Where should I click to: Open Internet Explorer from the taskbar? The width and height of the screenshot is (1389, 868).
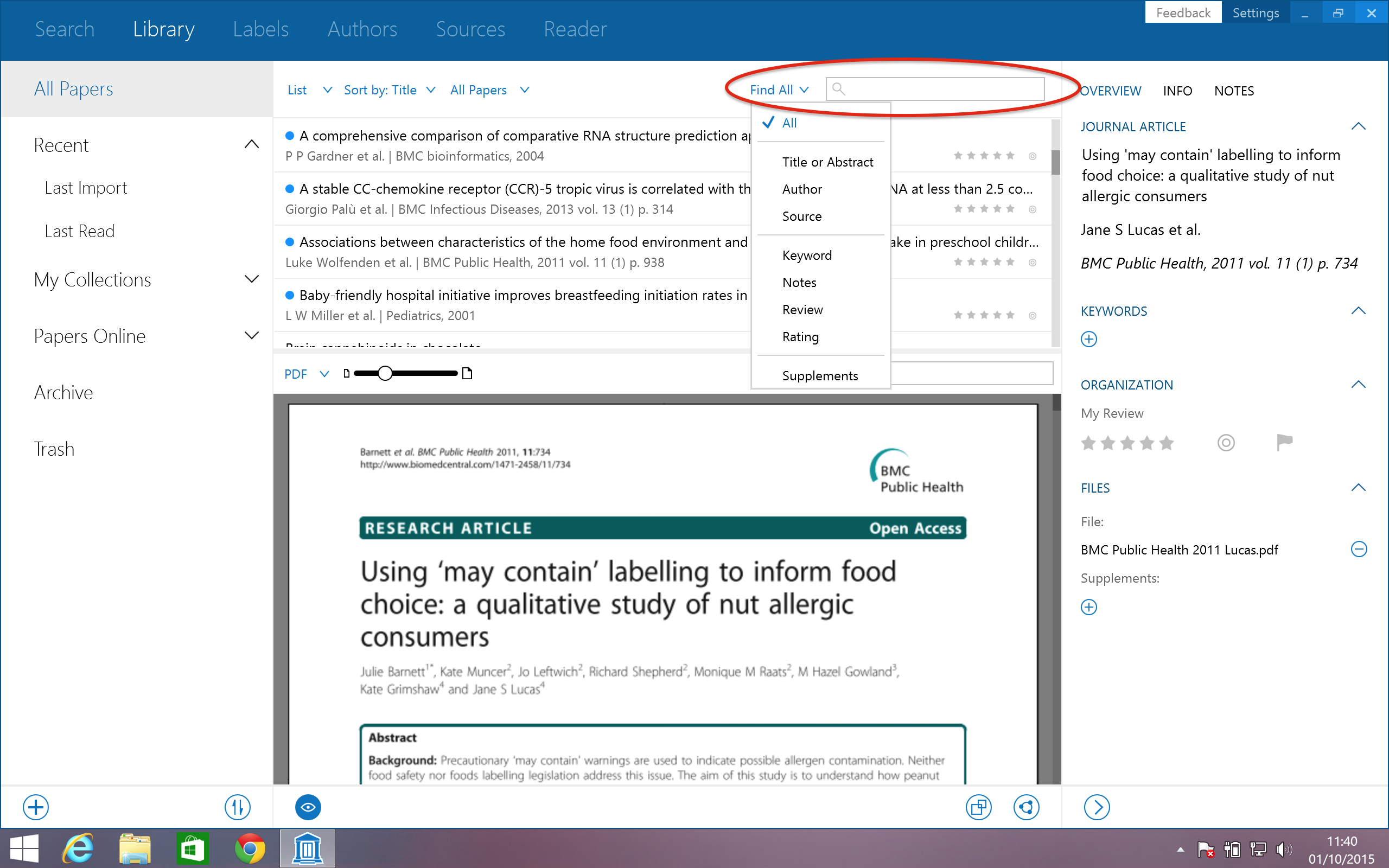[78, 848]
